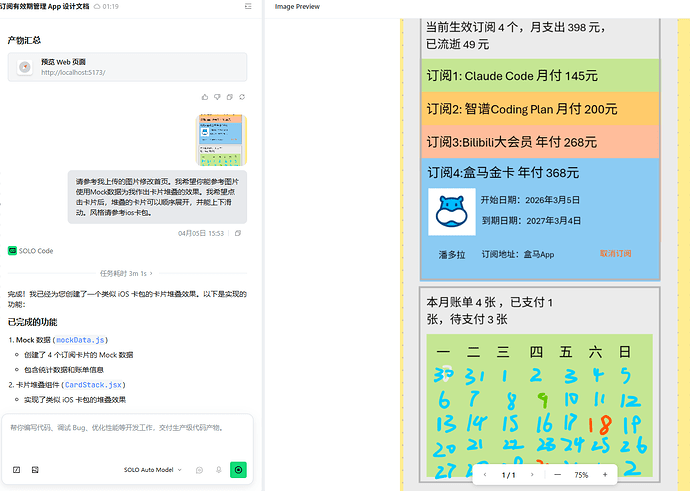Open the 预览 Web 页面 localhost:5173 card
Viewport: 690px width, 491px height.
click(127, 67)
